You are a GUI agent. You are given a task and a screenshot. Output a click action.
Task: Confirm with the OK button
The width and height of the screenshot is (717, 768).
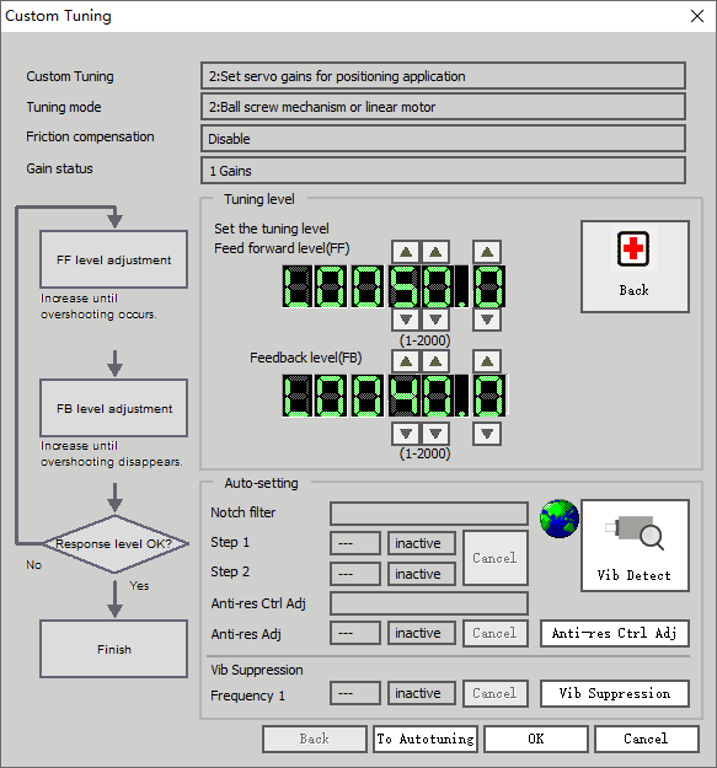(536, 739)
